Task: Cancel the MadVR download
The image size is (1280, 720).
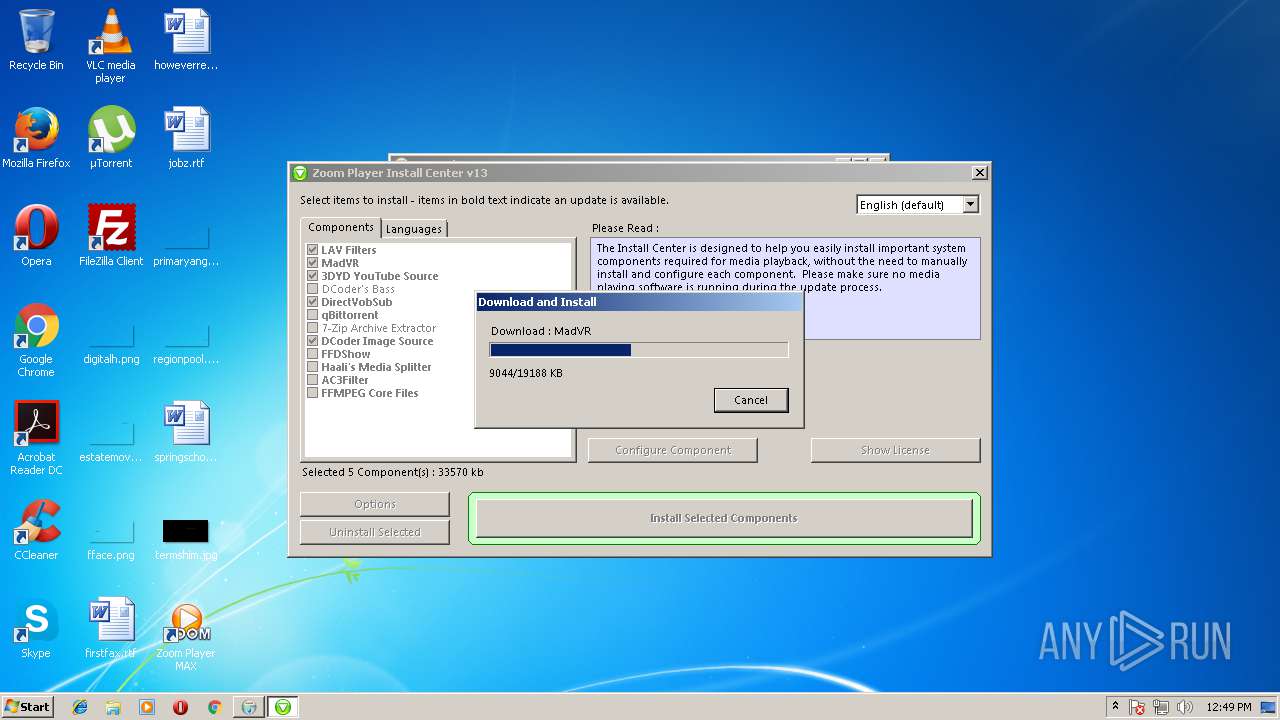Action: (x=751, y=400)
